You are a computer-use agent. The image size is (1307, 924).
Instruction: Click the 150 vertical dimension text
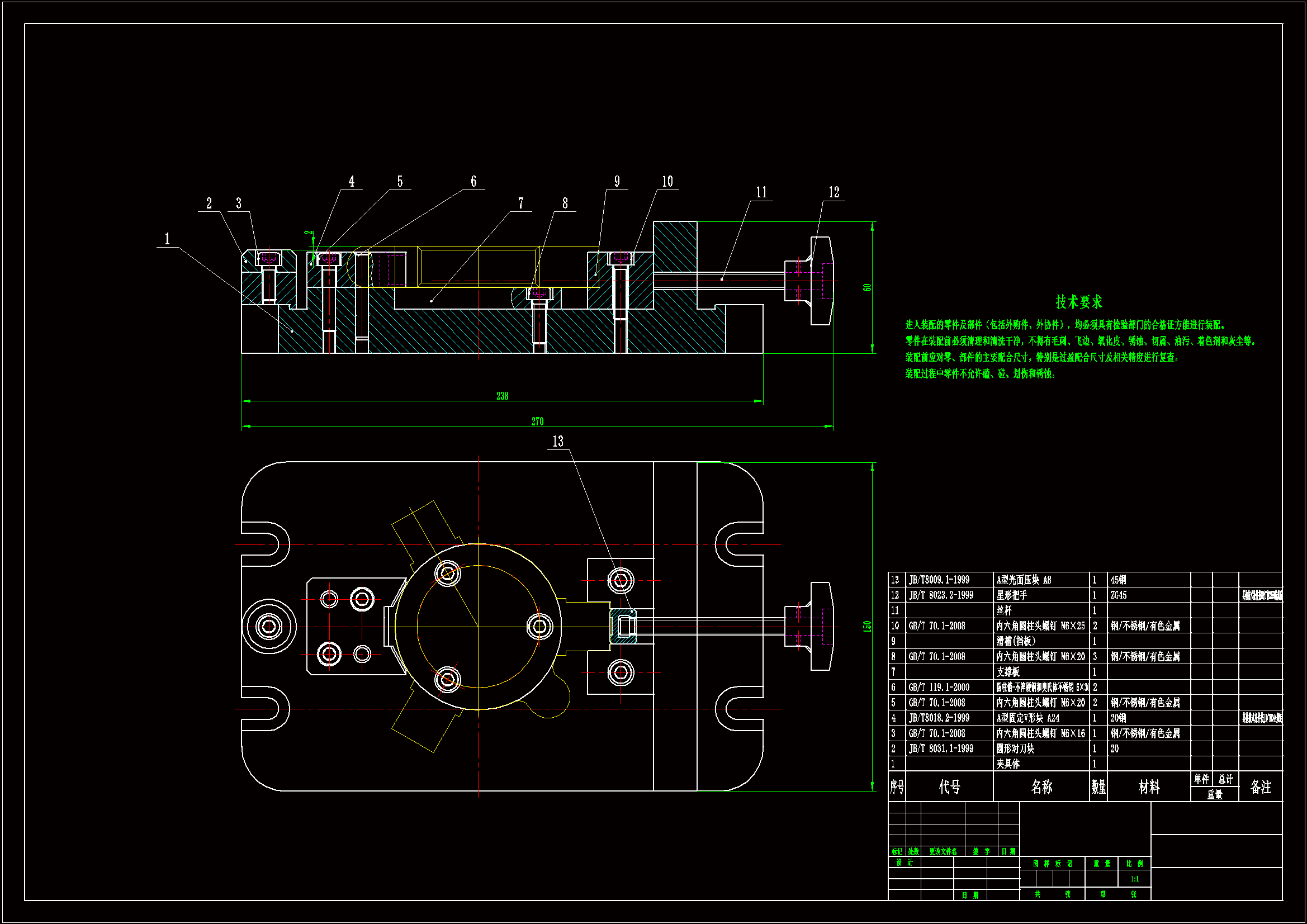point(867,626)
